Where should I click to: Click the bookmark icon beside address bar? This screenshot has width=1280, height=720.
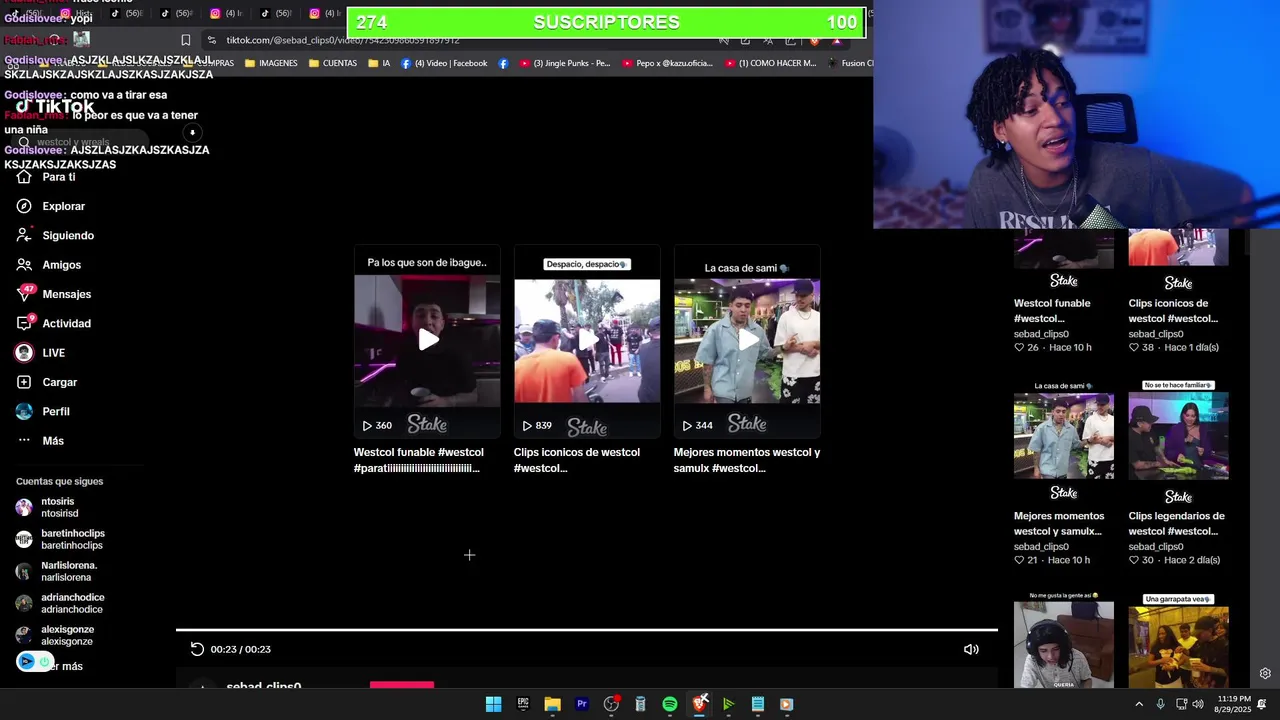(185, 40)
